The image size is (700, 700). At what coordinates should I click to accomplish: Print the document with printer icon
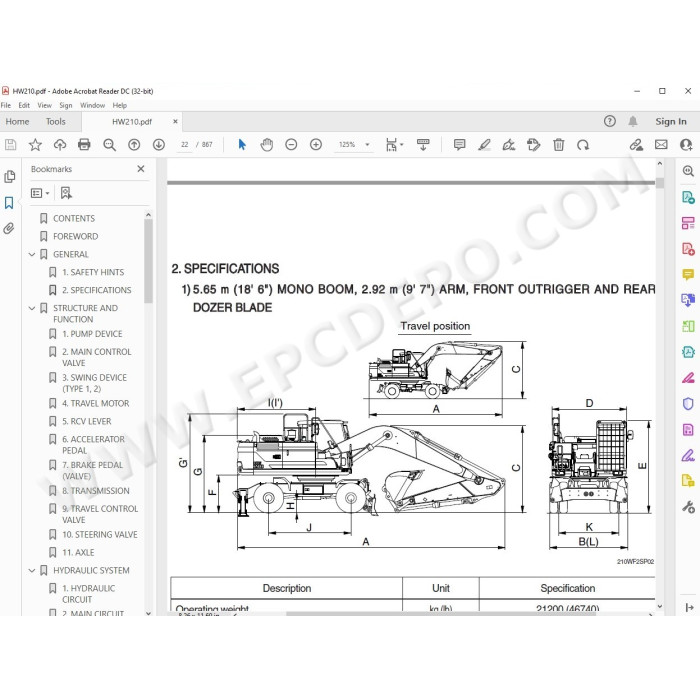click(84, 145)
